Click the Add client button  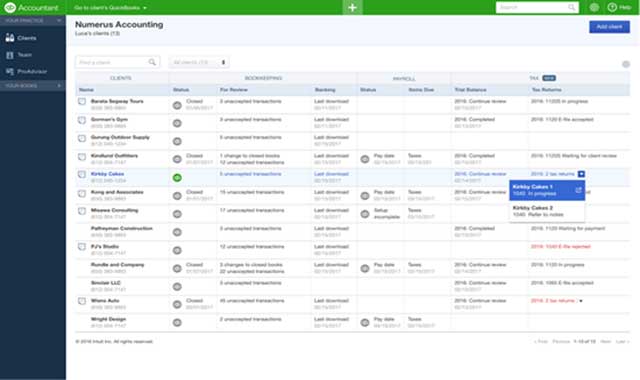pos(609,27)
